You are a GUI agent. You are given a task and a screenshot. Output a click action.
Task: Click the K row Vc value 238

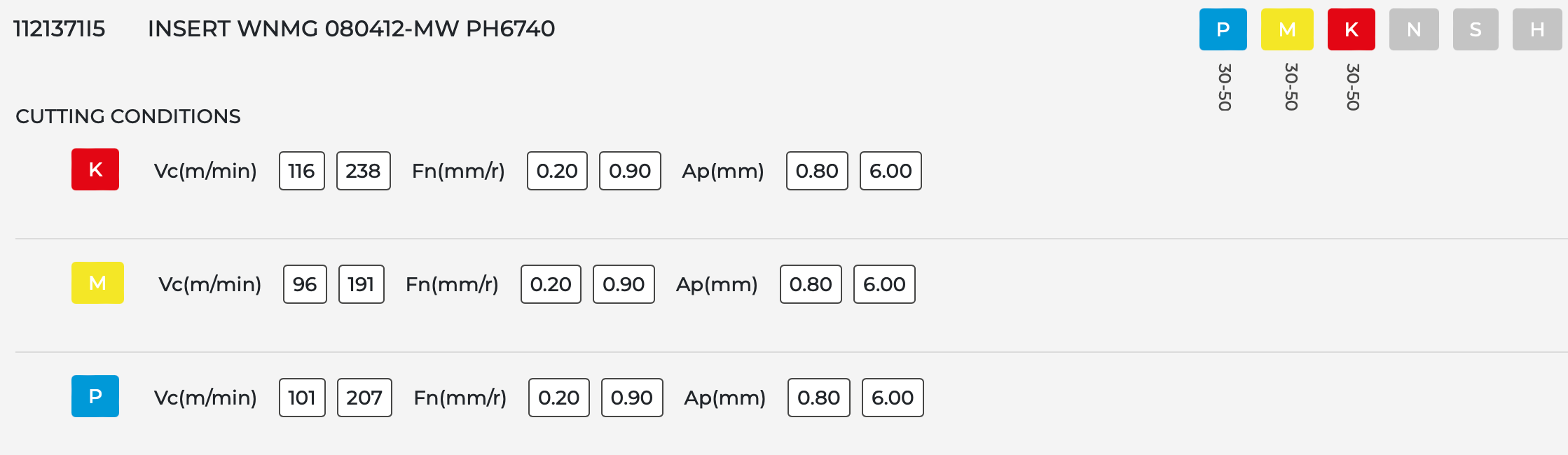pos(363,171)
